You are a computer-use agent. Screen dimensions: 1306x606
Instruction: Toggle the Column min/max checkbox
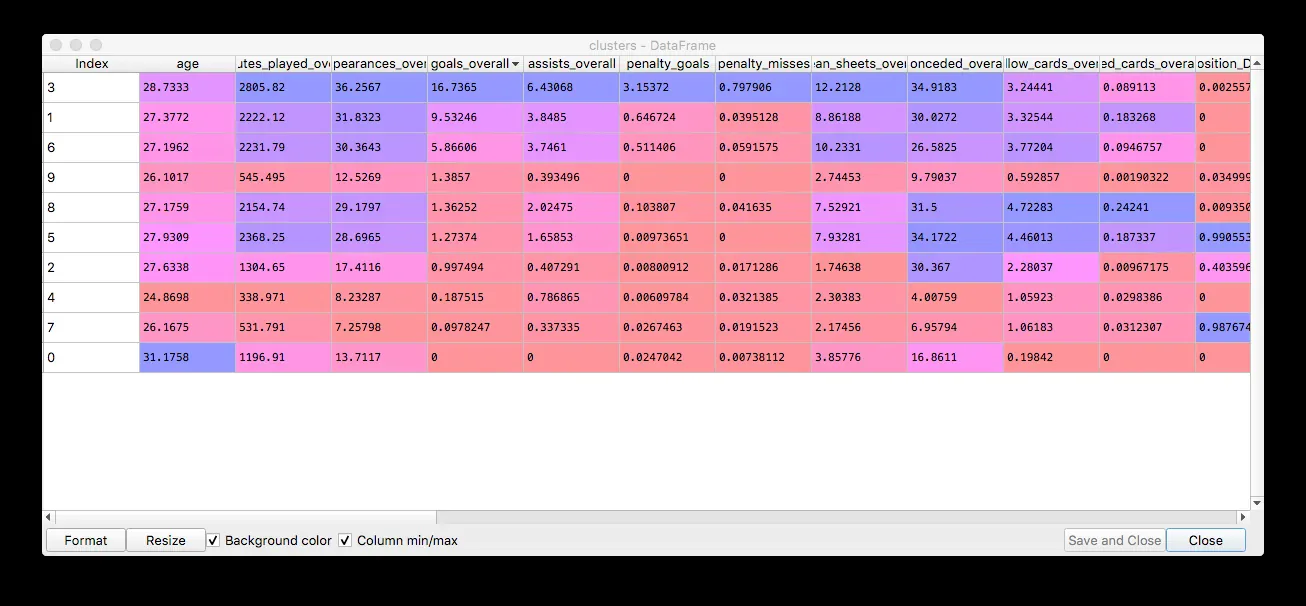point(345,540)
